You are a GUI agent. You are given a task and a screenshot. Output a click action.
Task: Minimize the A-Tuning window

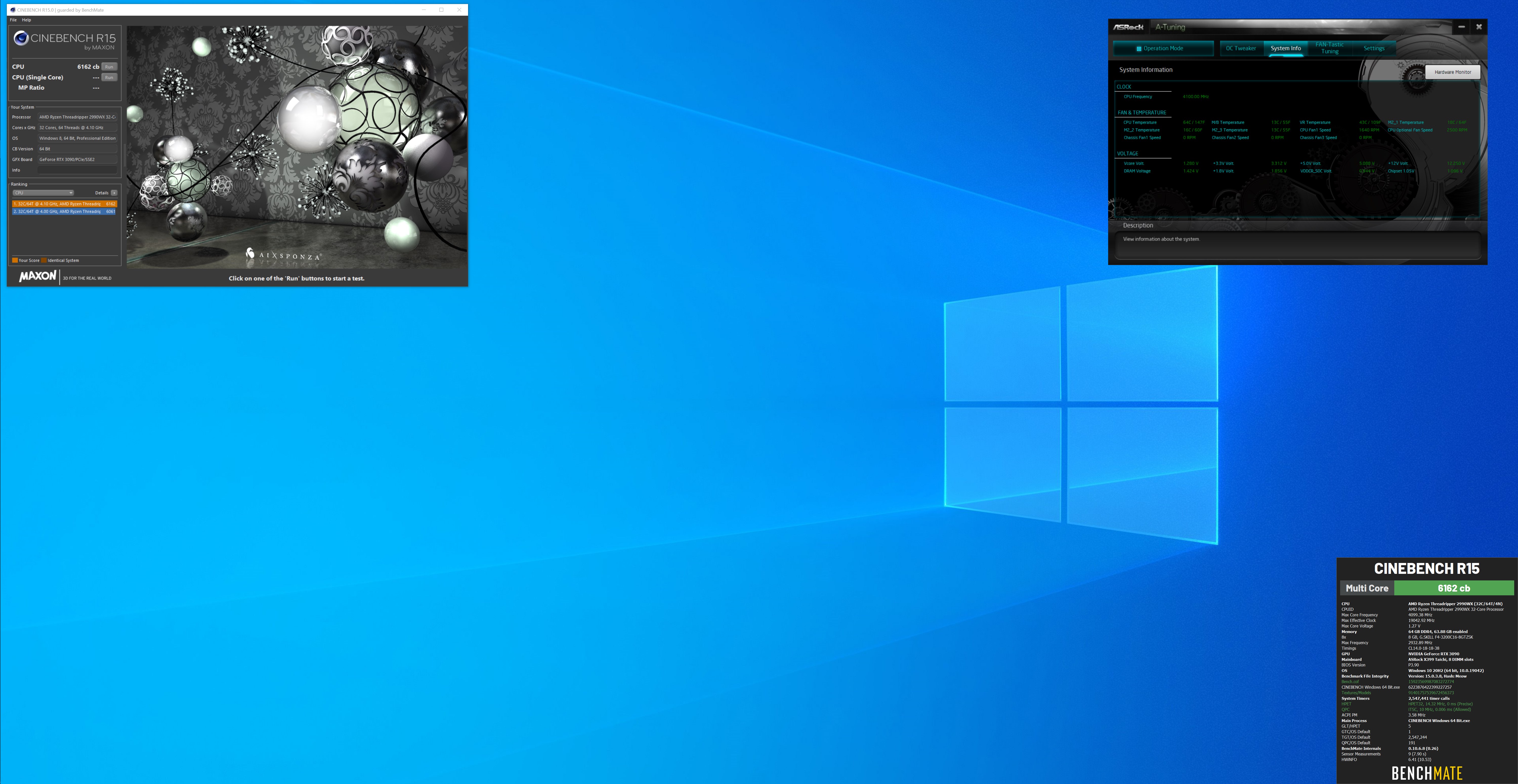tap(1461, 27)
